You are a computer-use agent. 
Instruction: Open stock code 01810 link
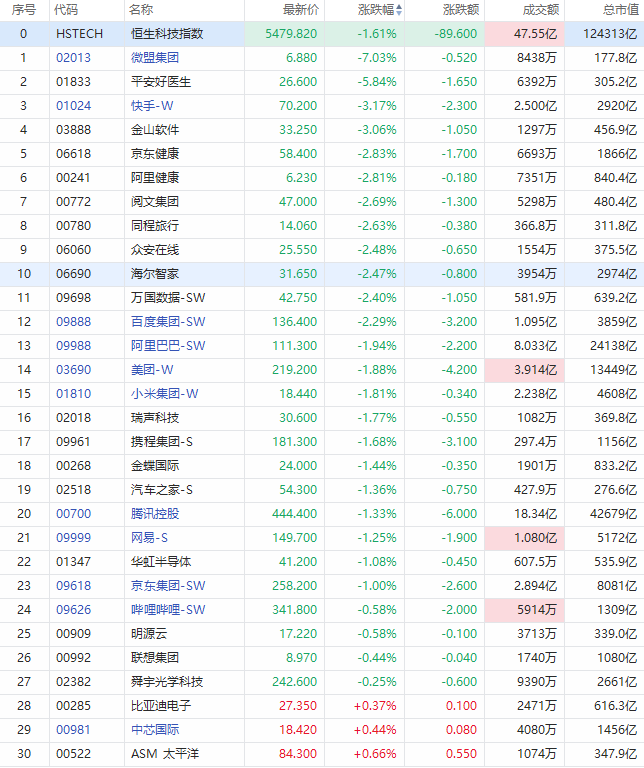click(73, 394)
